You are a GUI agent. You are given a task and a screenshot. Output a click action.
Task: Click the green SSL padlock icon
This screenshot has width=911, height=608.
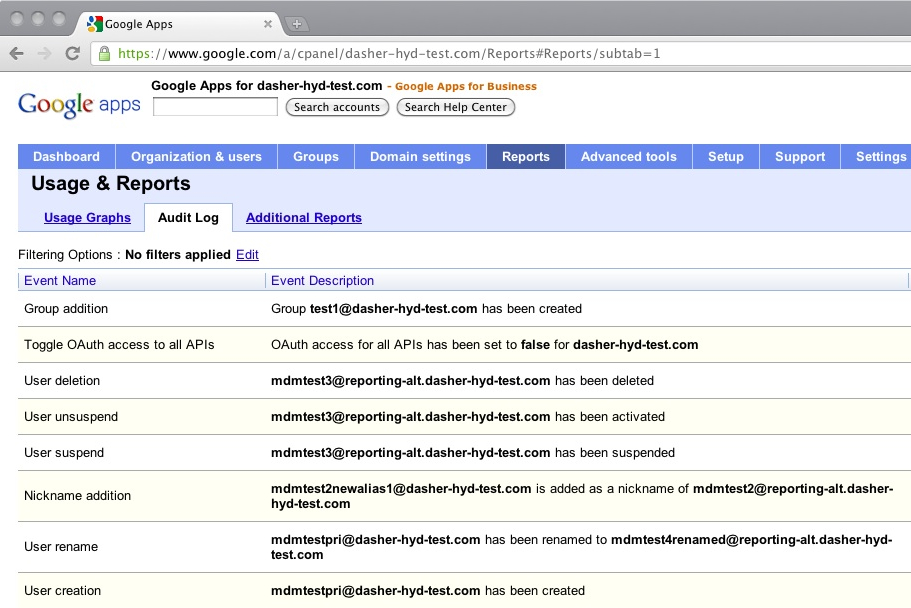click(x=105, y=54)
